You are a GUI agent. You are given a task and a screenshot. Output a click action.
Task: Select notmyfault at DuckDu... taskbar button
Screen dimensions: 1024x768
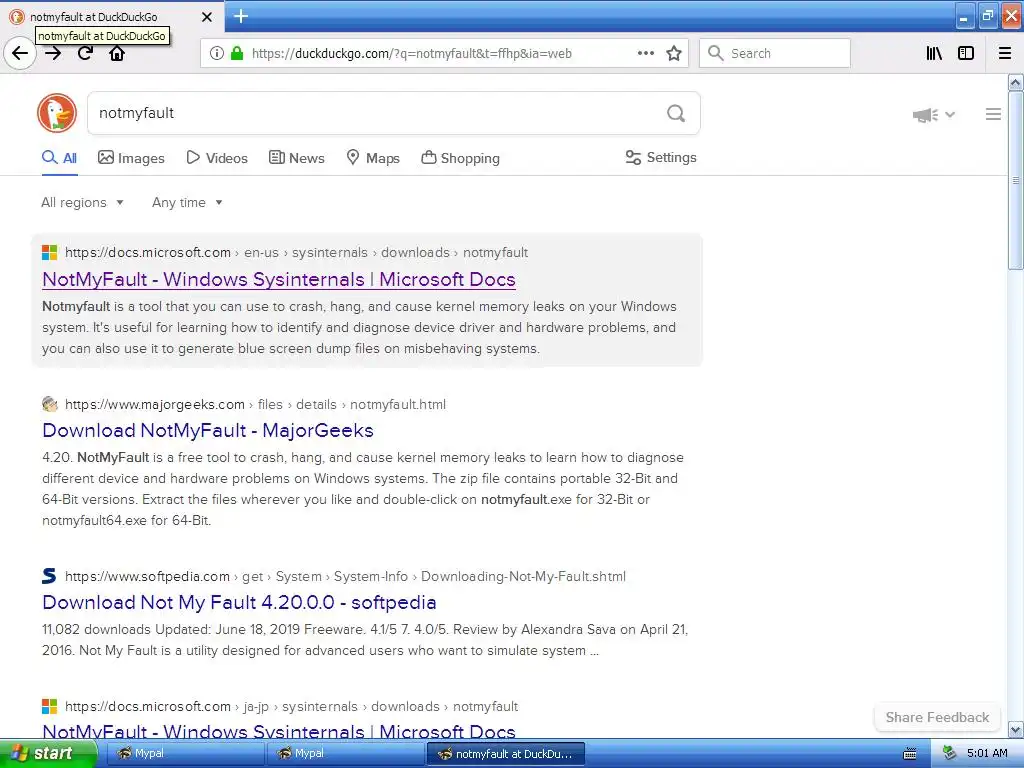[x=505, y=754]
